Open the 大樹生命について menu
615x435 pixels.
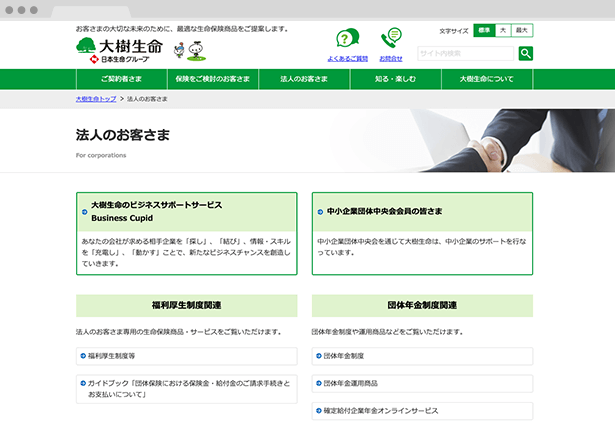click(487, 79)
